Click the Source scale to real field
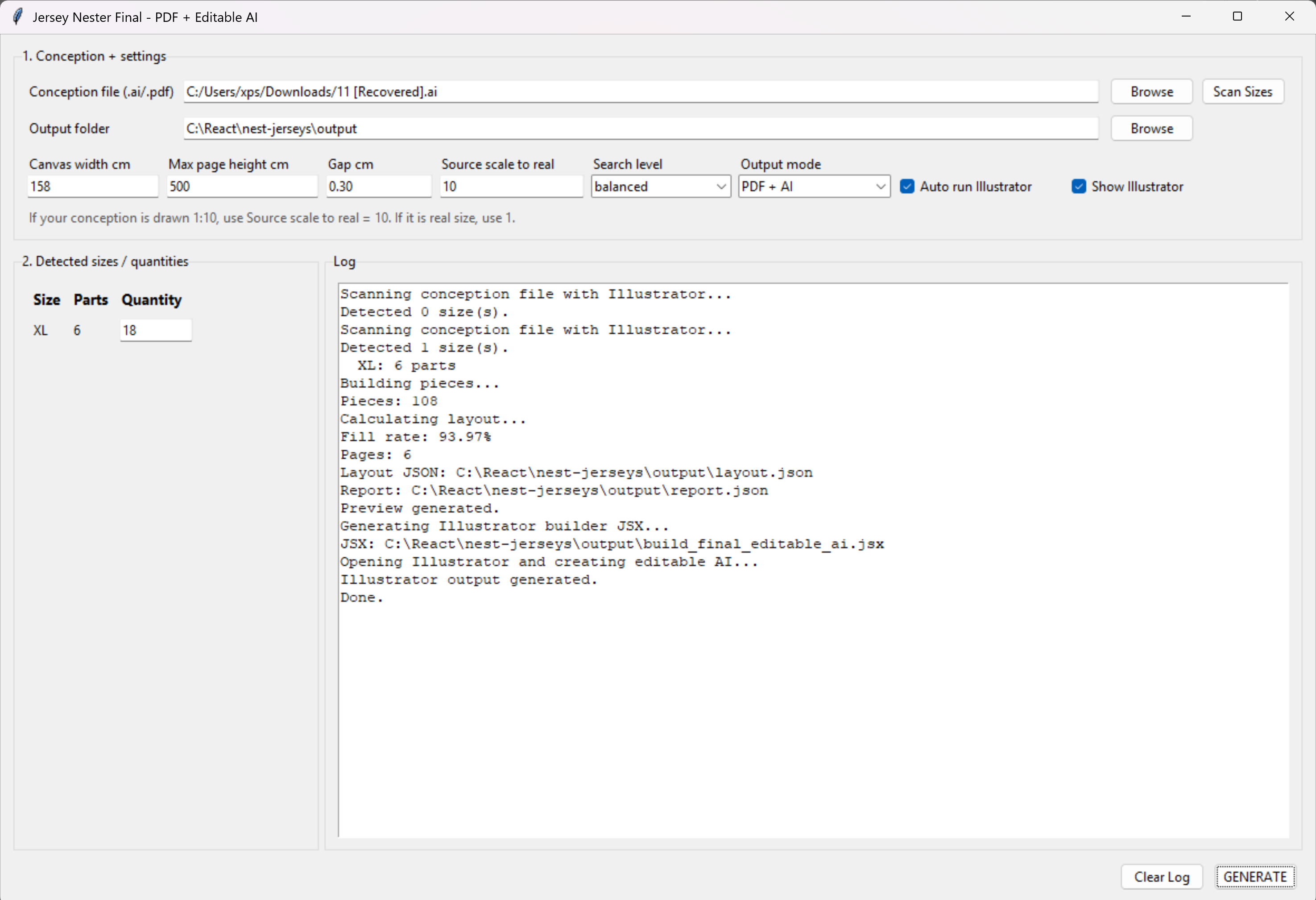This screenshot has width=1316, height=900. point(511,187)
